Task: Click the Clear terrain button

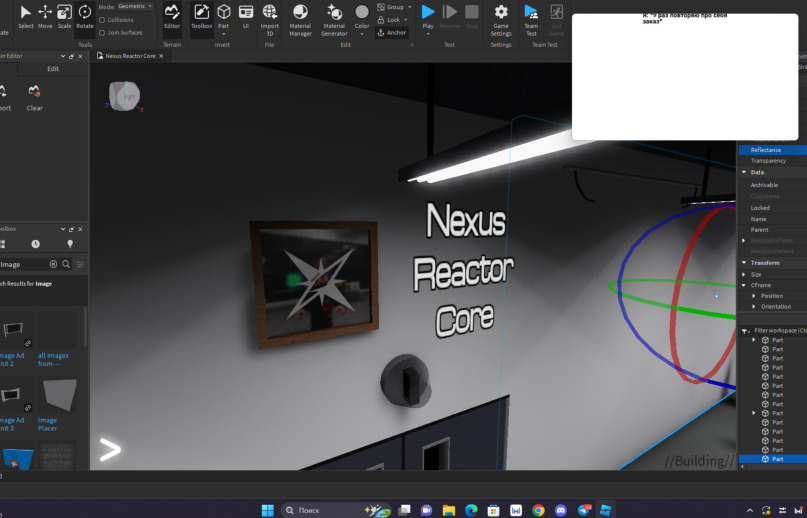Action: [34, 98]
